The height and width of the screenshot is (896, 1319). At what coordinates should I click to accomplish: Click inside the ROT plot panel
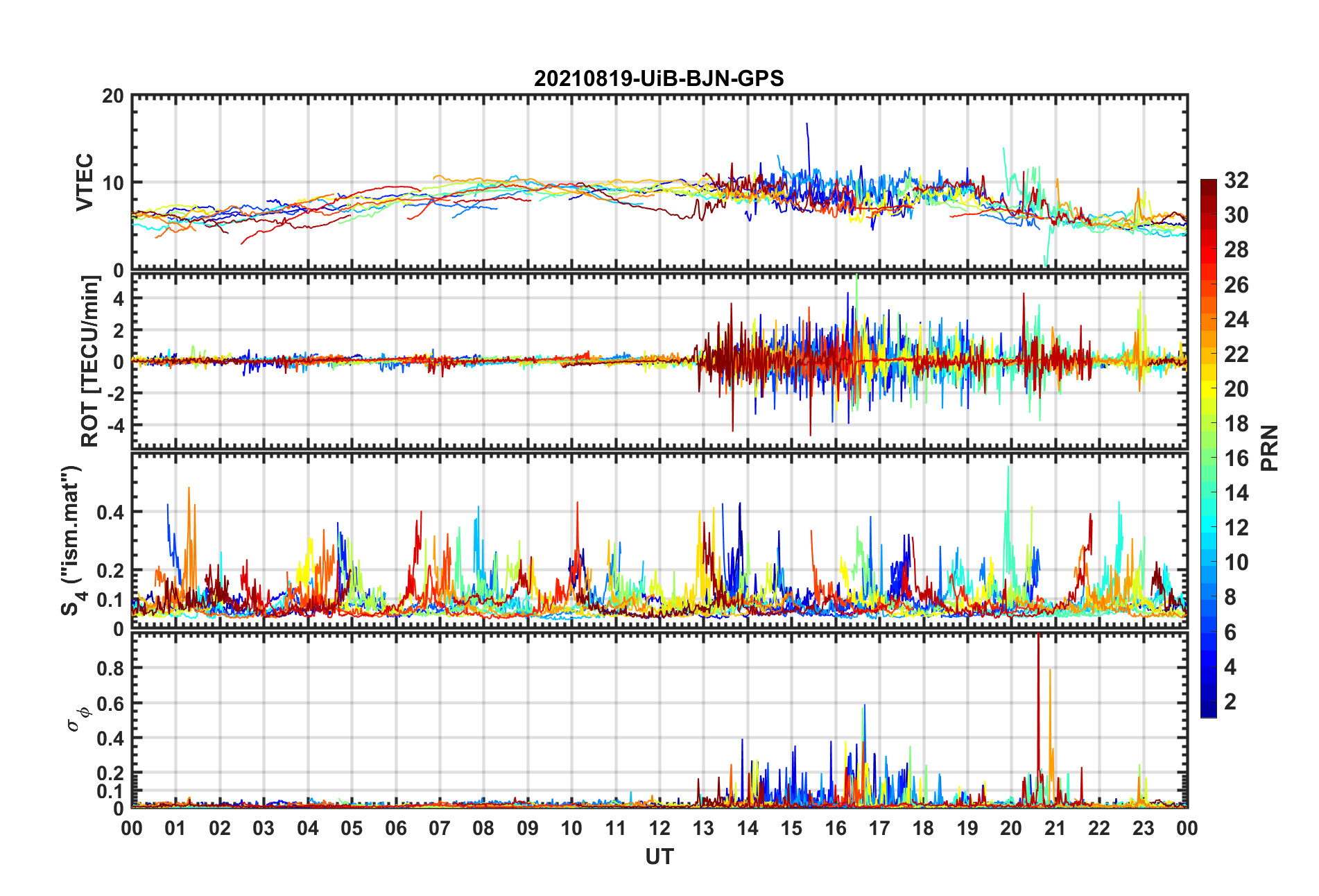(659, 361)
